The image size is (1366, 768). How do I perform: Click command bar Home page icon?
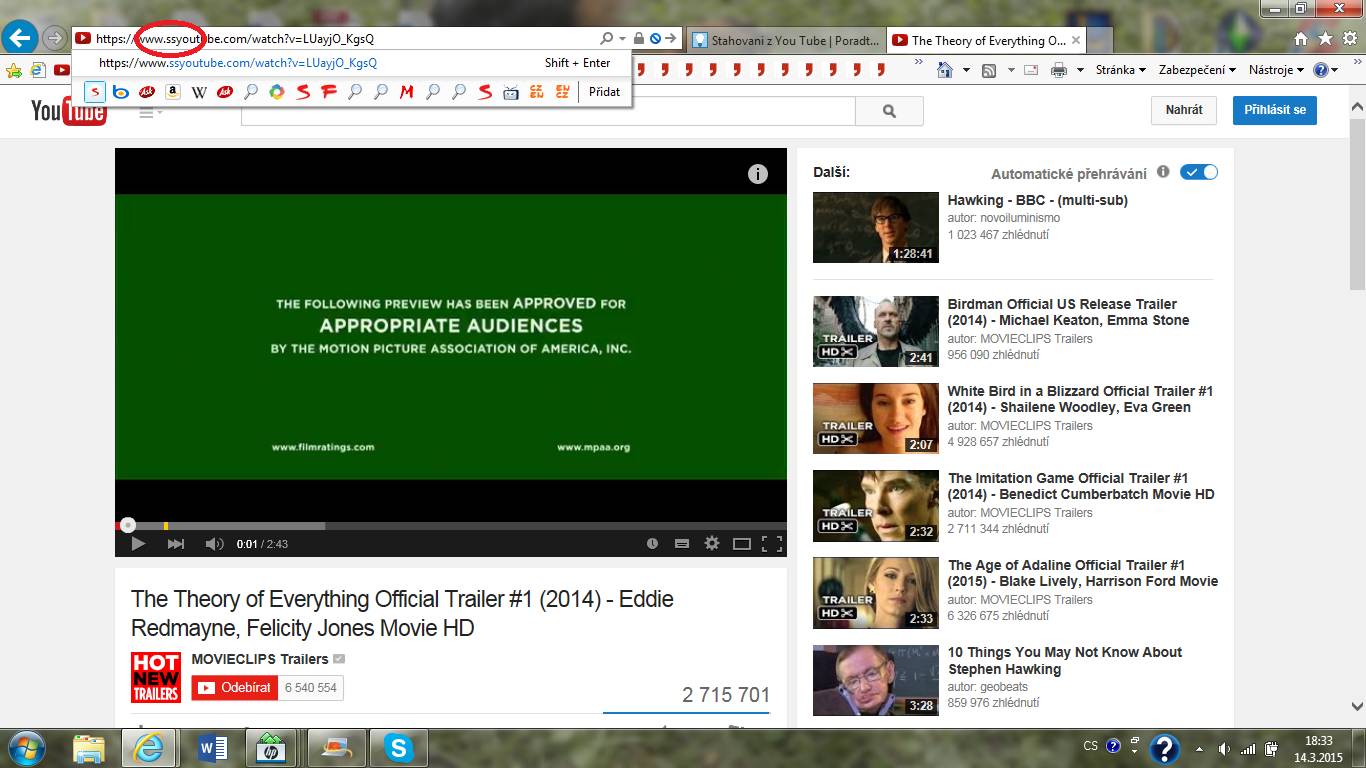pos(945,70)
